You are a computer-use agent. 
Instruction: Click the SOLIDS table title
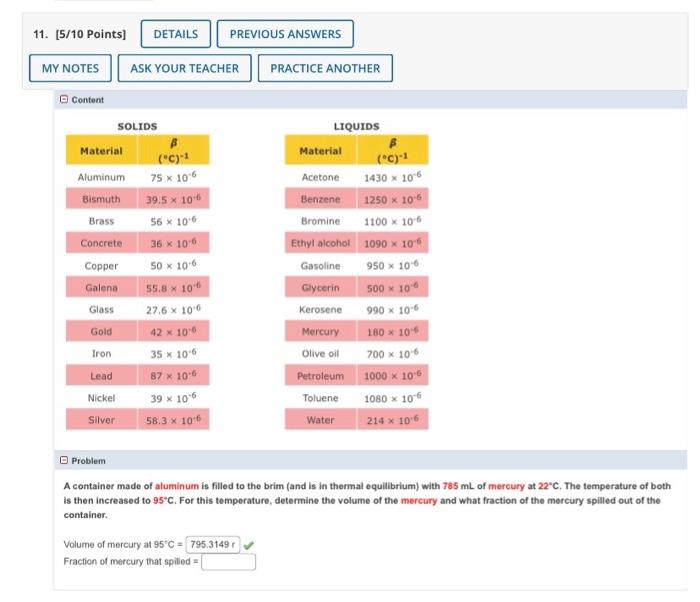click(138, 126)
